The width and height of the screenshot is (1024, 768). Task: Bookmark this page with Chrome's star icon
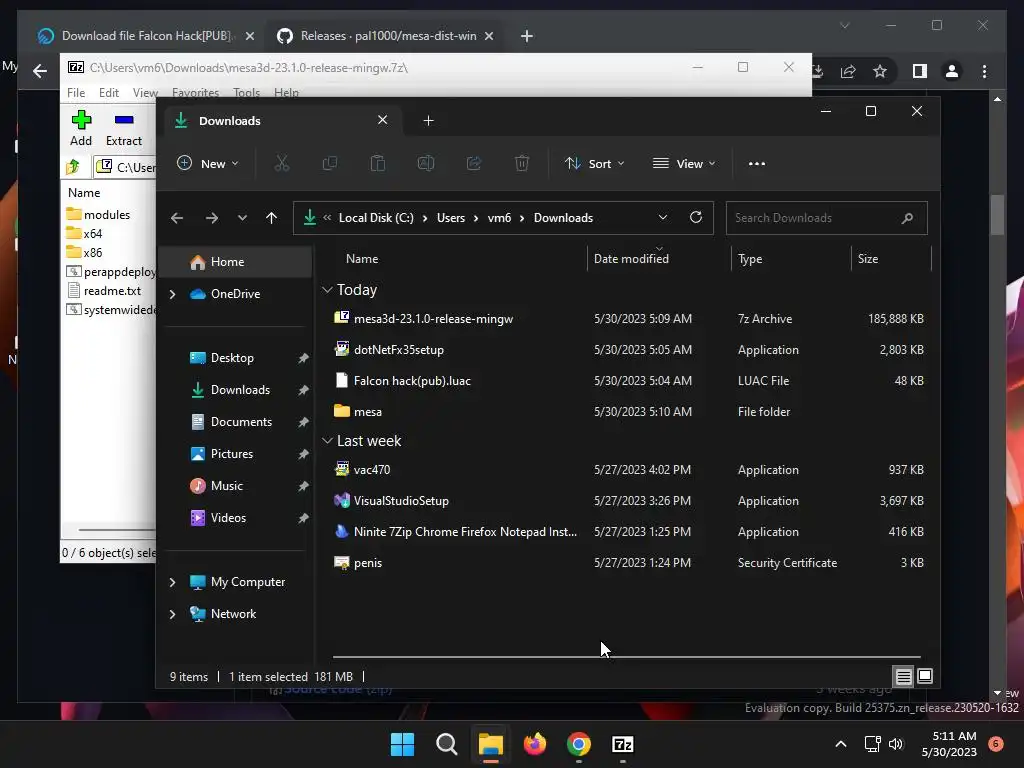tap(880, 71)
